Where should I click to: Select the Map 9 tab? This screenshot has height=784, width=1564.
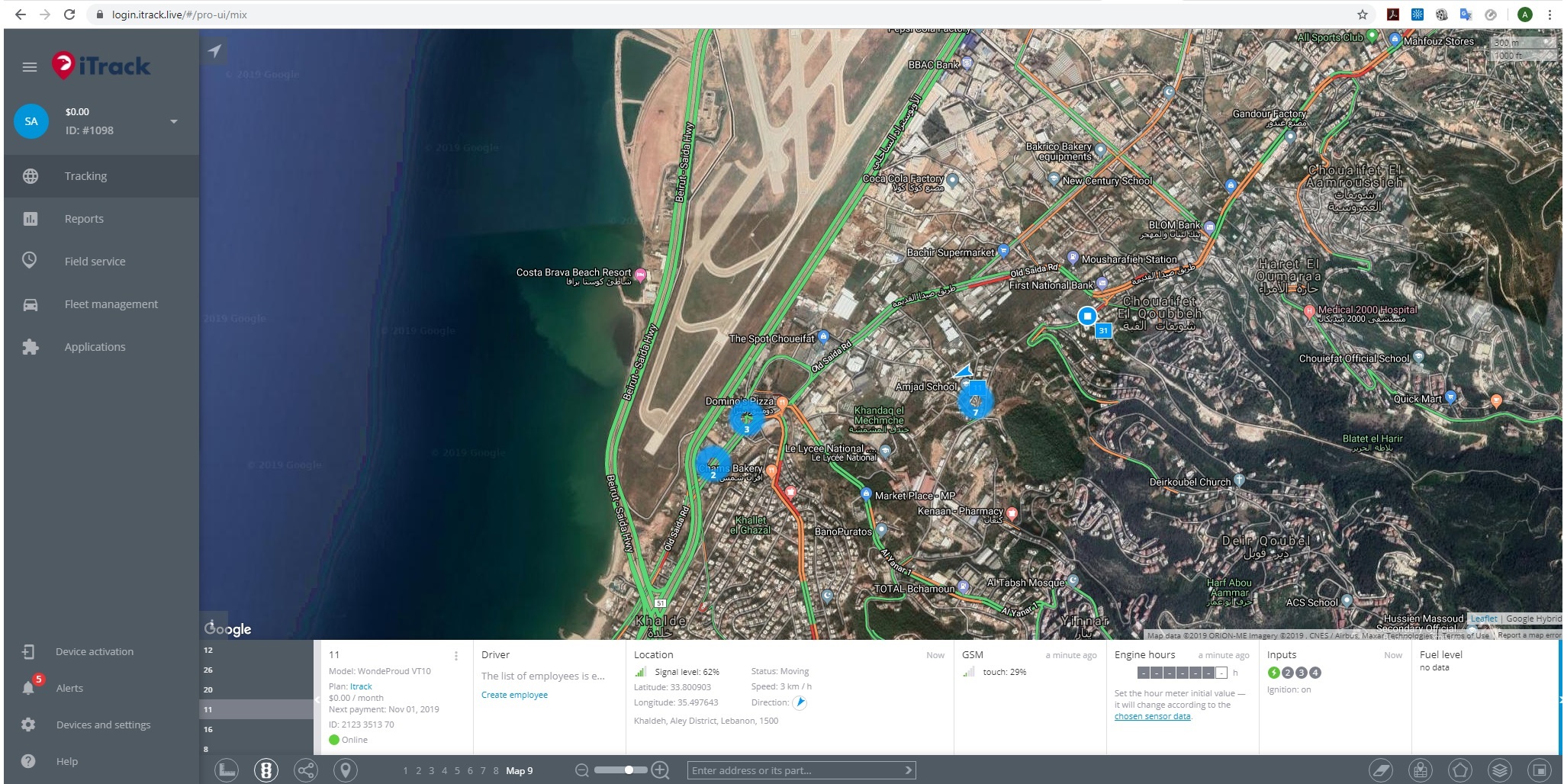[x=520, y=771]
